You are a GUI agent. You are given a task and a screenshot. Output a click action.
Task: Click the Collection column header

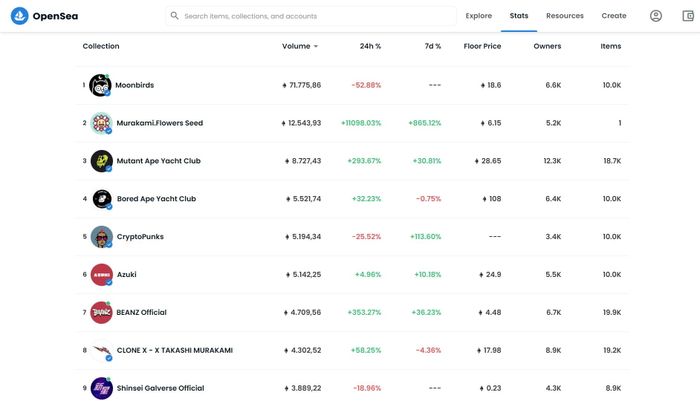point(101,46)
